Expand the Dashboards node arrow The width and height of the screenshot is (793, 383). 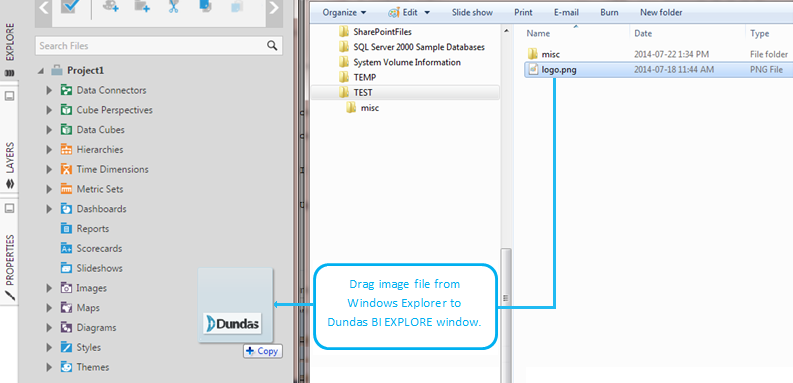click(49, 209)
